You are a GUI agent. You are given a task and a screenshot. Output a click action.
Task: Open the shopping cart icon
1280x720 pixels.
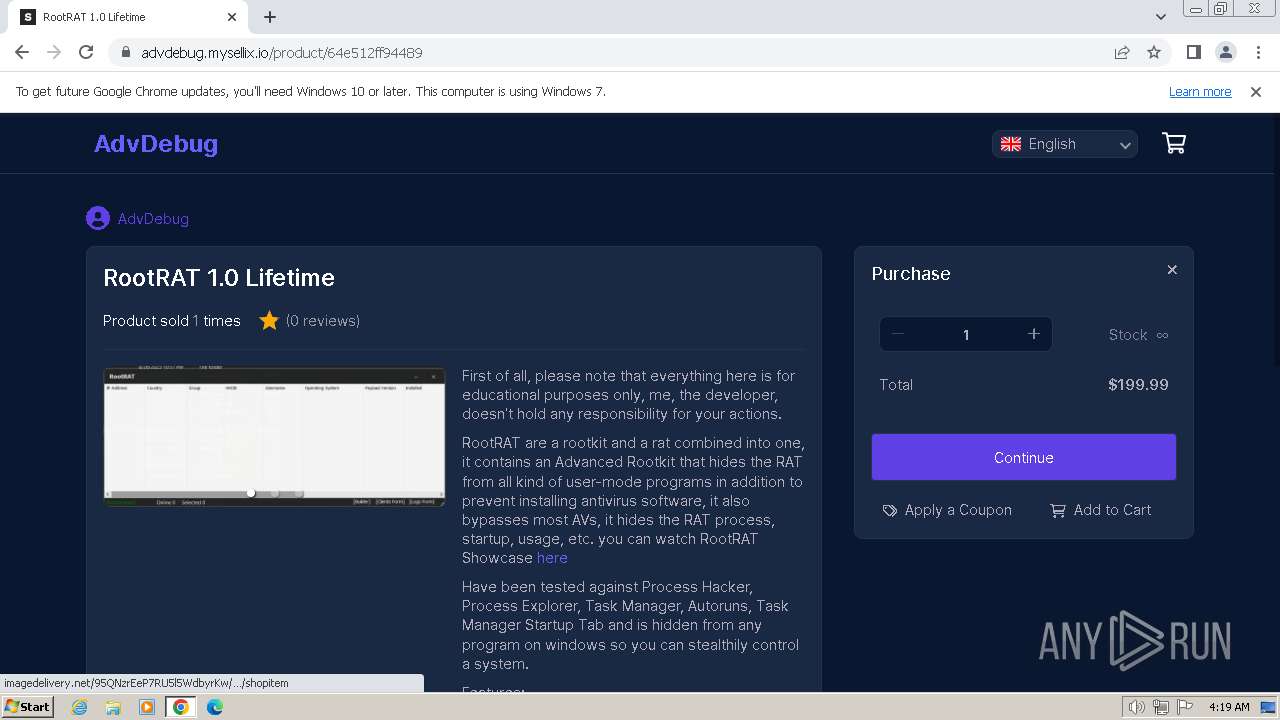[x=1174, y=144]
